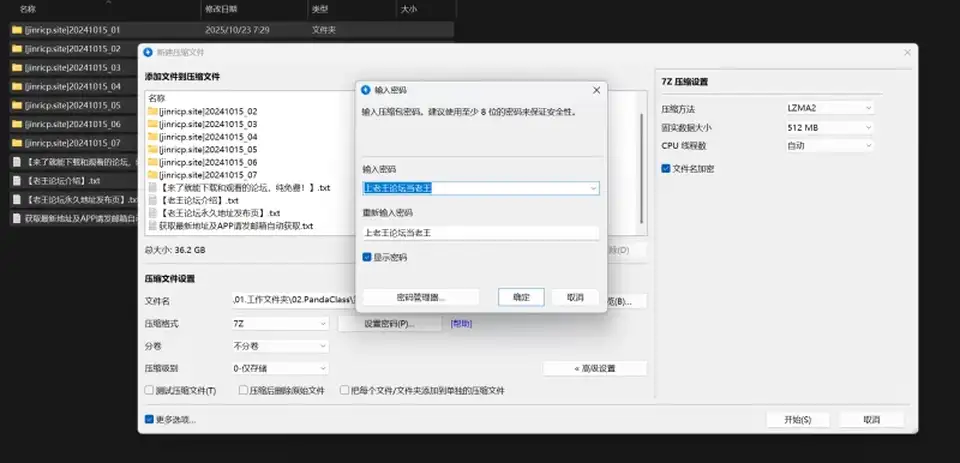Close the 新建压缩文件 window

907,53
